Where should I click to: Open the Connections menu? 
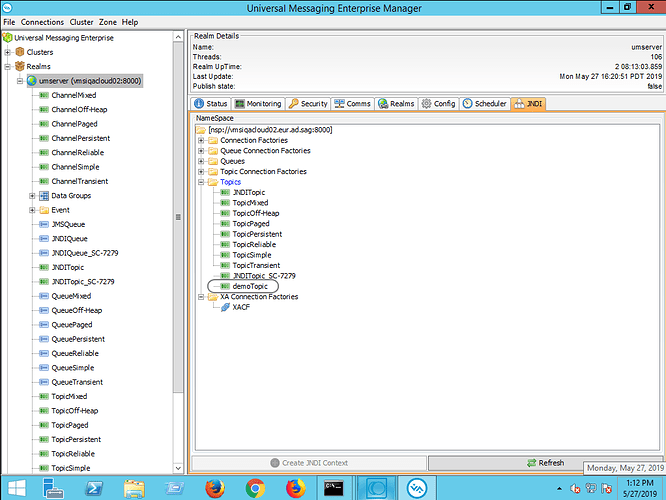tap(42, 22)
